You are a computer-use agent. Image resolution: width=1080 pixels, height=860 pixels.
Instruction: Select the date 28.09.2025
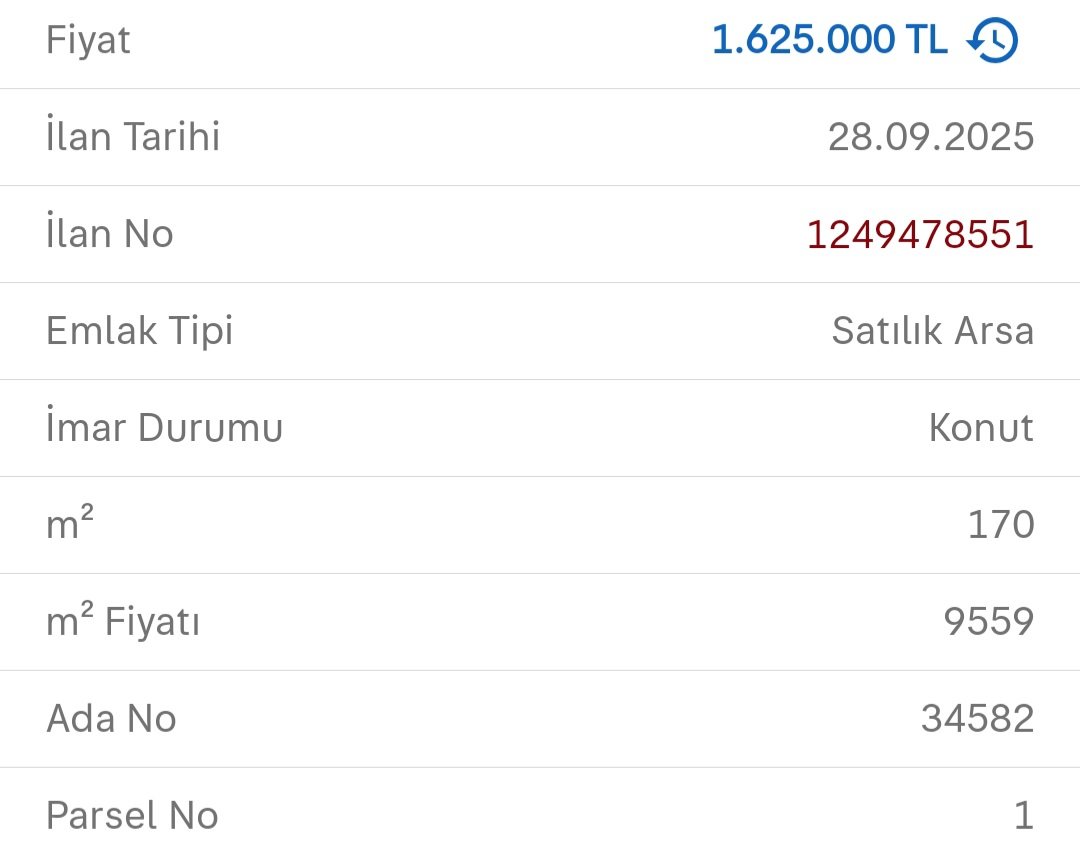tap(930, 137)
